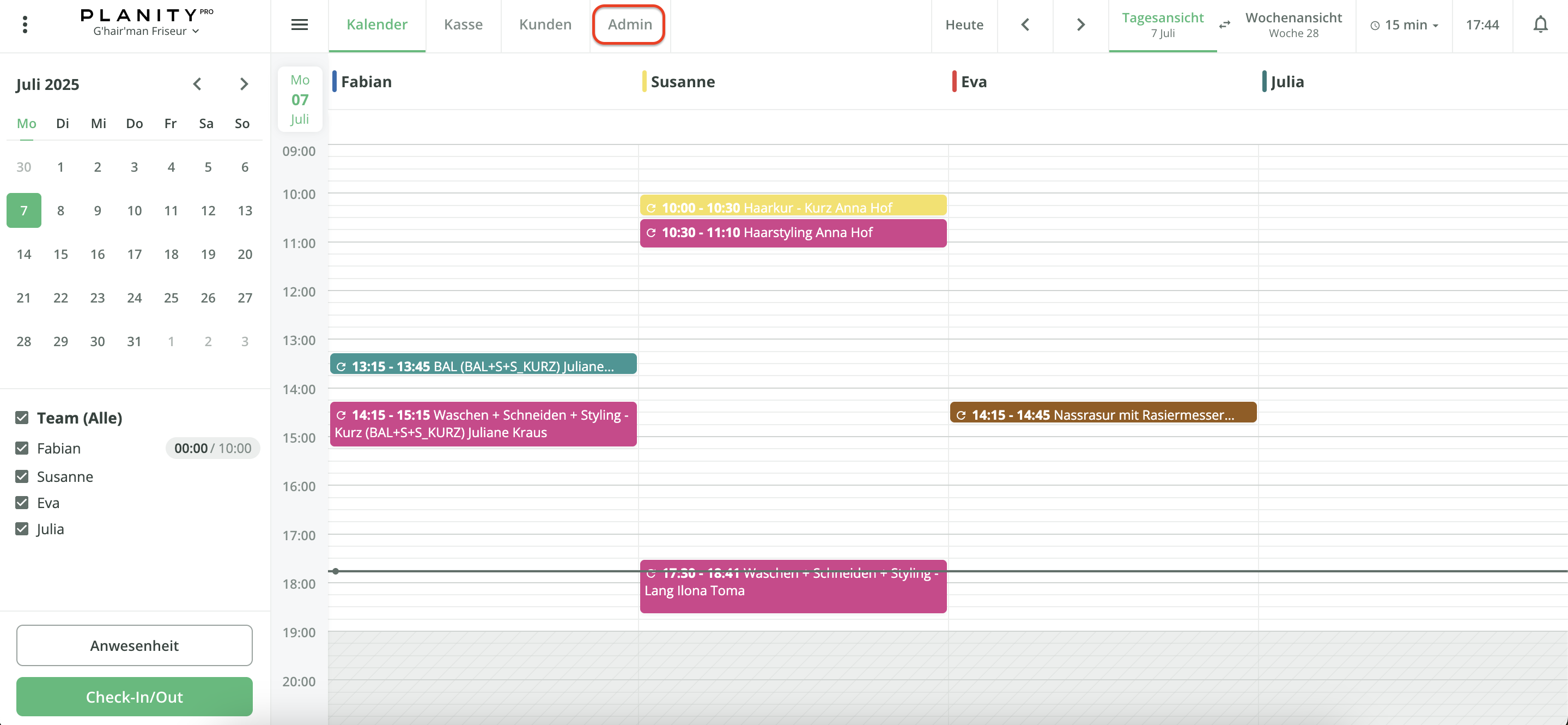This screenshot has height=725, width=1568.
Task: Uncheck the Team (Alle) checkbox
Action: point(22,418)
